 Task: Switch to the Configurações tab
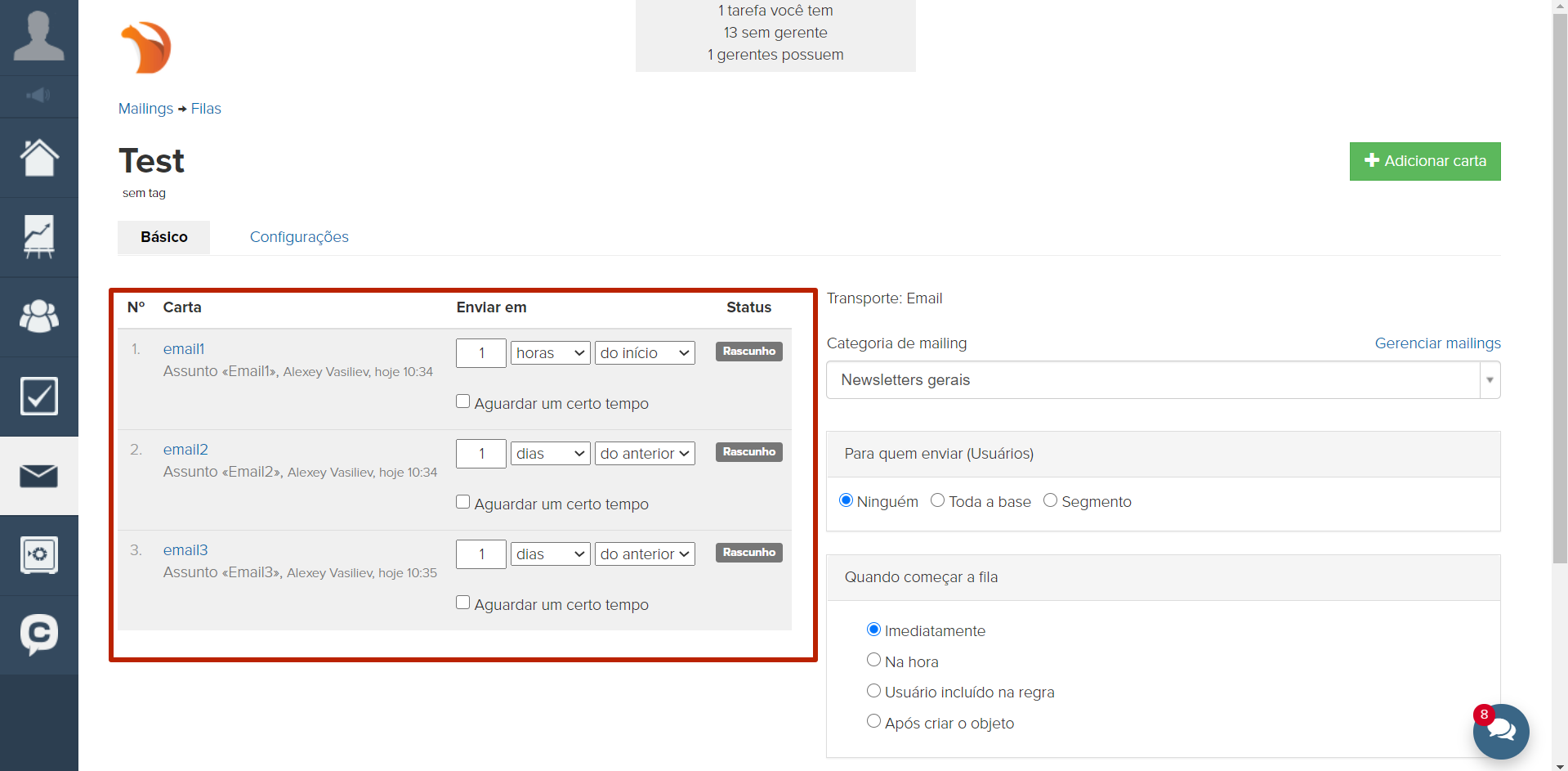click(299, 237)
